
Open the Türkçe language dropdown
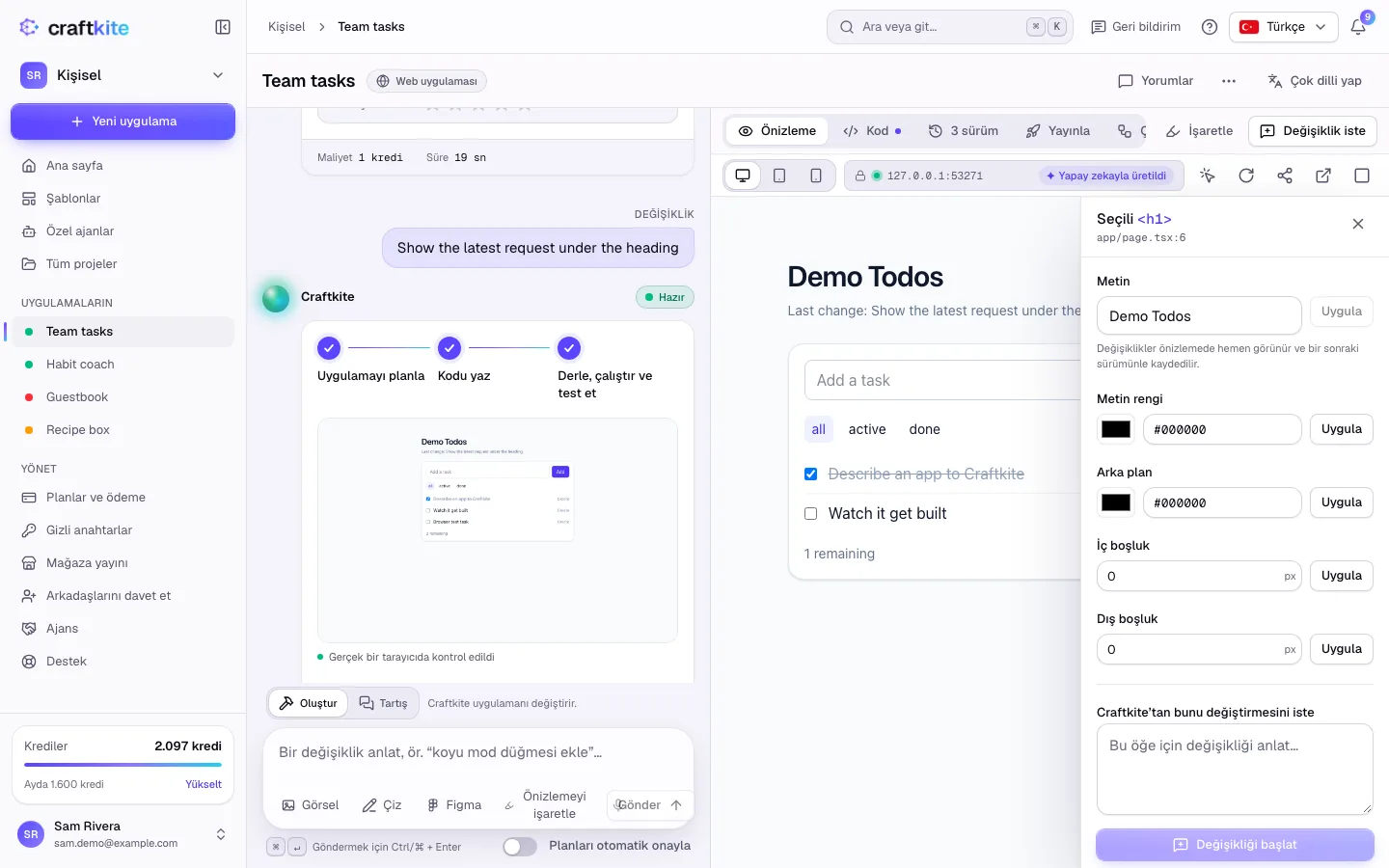pos(1284,27)
